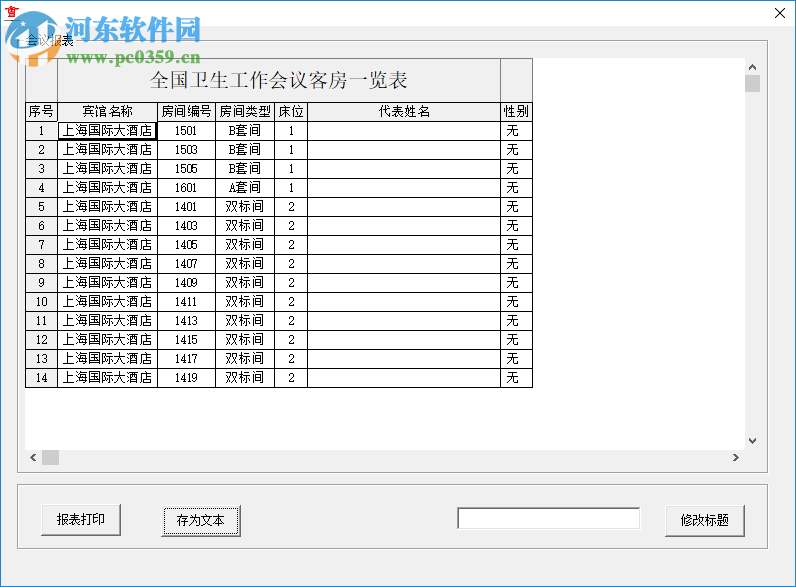Click room number cell 1505
The height and width of the screenshot is (587, 796).
[x=186, y=169]
